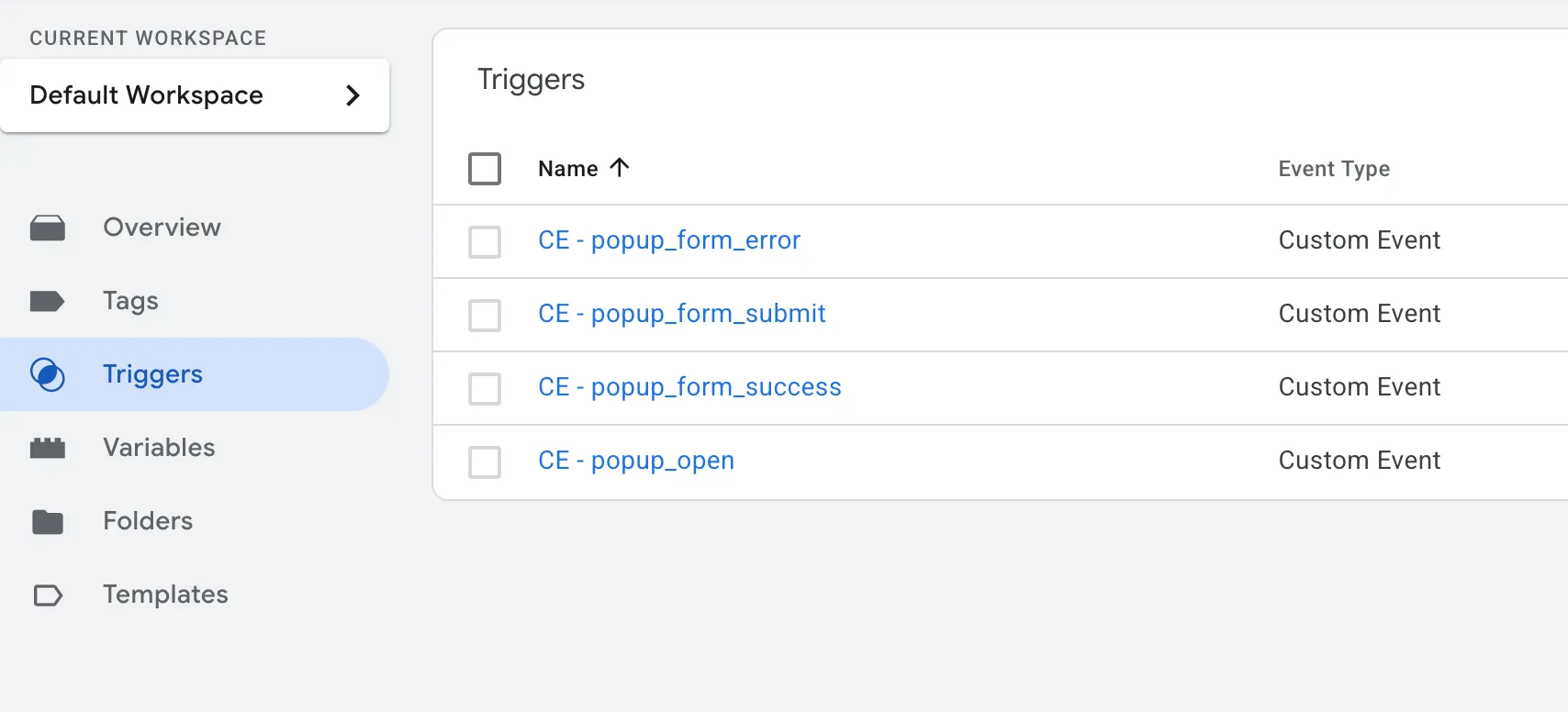Open the CE - popup_form_success trigger
Image resolution: width=1568 pixels, height=712 pixels.
point(689,387)
